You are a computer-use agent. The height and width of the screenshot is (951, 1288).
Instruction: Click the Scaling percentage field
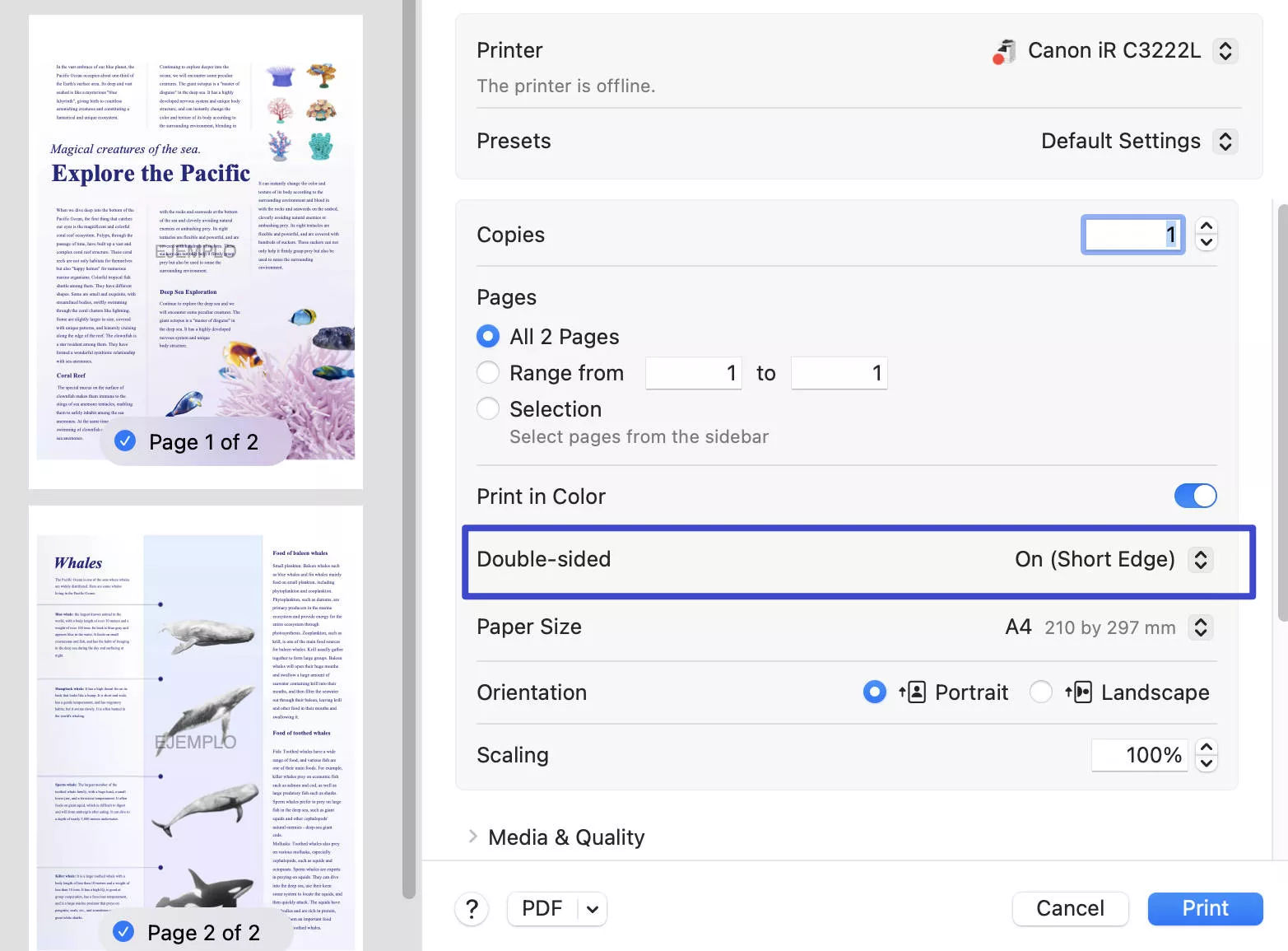click(x=1140, y=754)
